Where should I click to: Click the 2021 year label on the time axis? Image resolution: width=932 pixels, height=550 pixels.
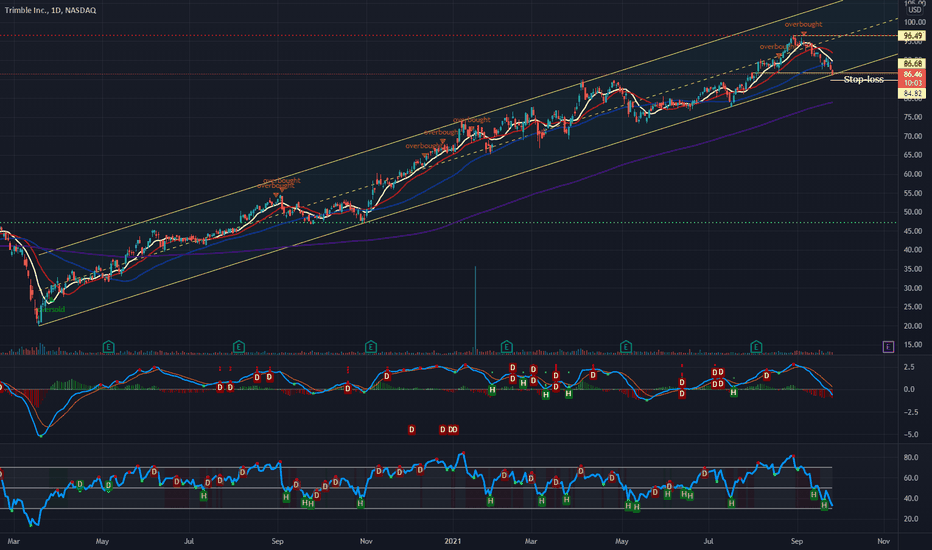coord(453,542)
